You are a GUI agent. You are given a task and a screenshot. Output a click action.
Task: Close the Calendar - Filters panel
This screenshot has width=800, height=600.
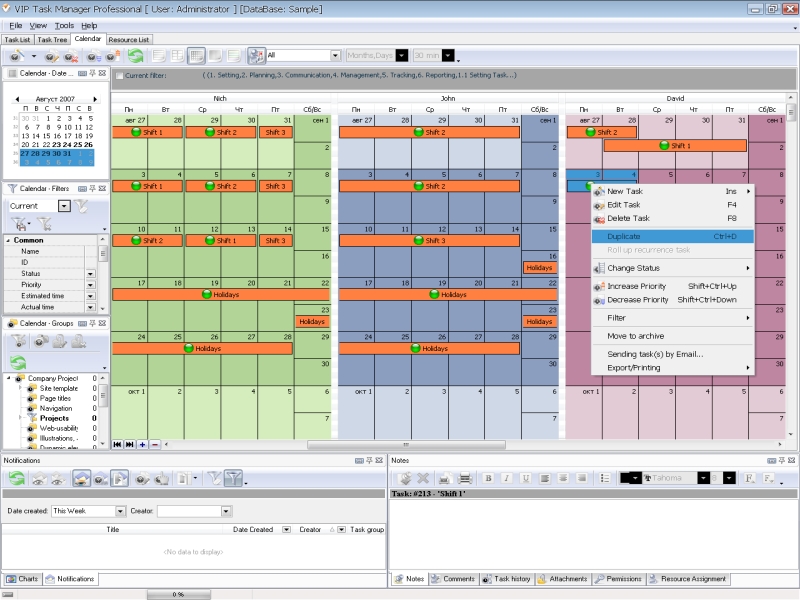(103, 188)
